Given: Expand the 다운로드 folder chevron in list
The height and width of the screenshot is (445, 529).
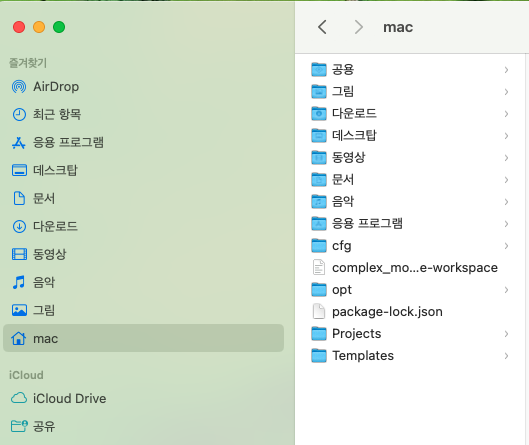Looking at the screenshot, I should coord(506,114).
